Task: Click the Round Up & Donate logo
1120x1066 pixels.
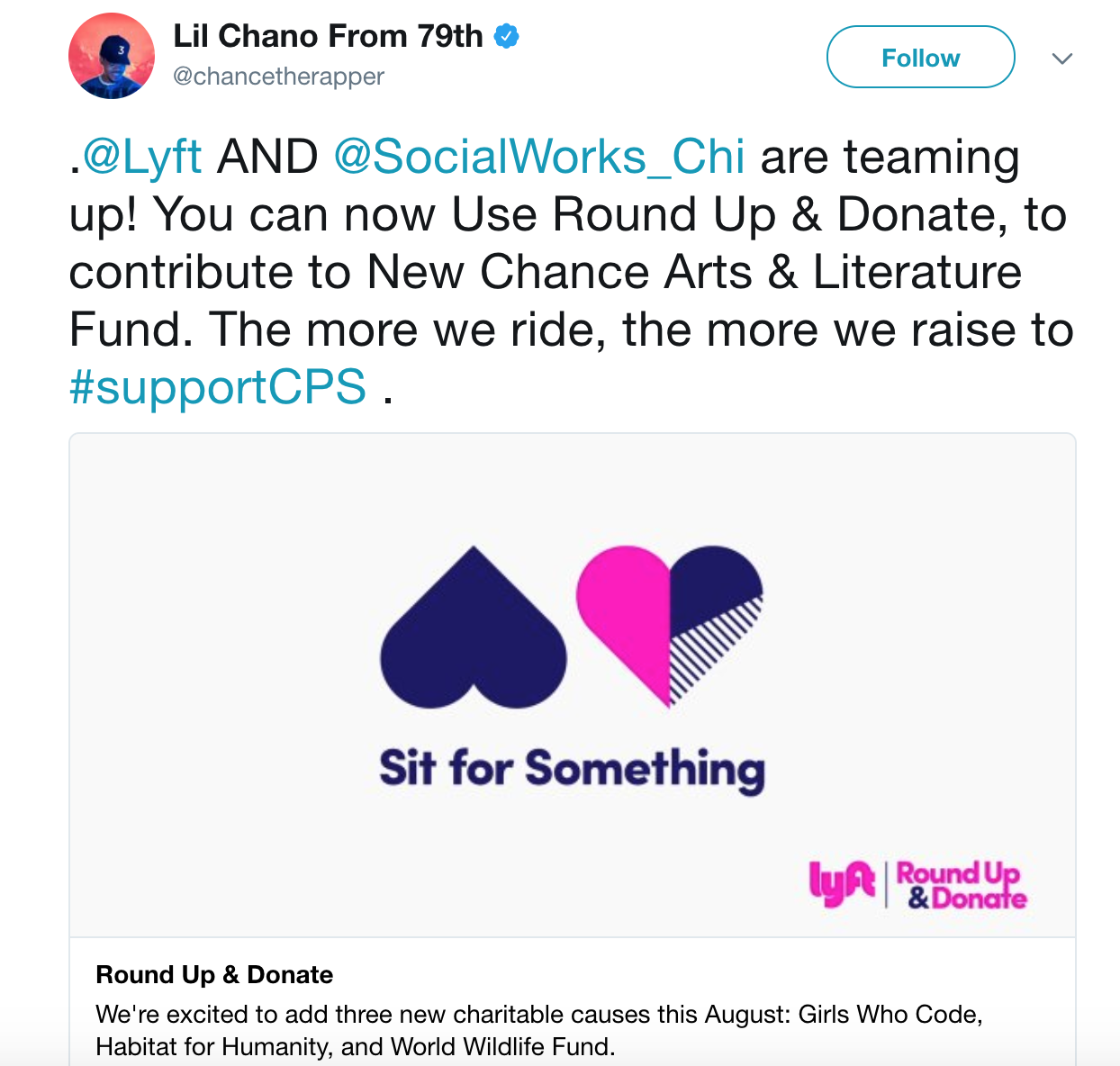Action: 962,885
